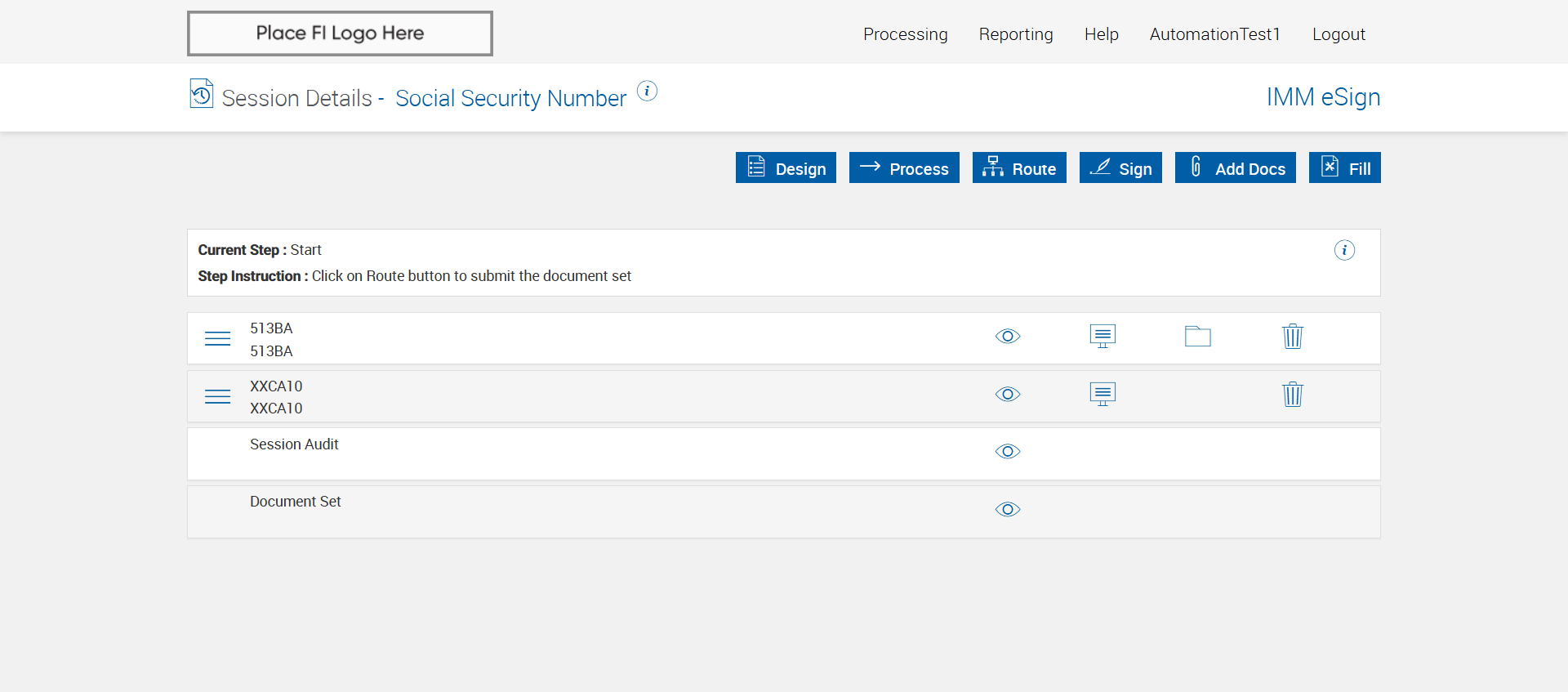
Task: View the Document Set with eye icon
Action: pyautogui.click(x=1008, y=510)
